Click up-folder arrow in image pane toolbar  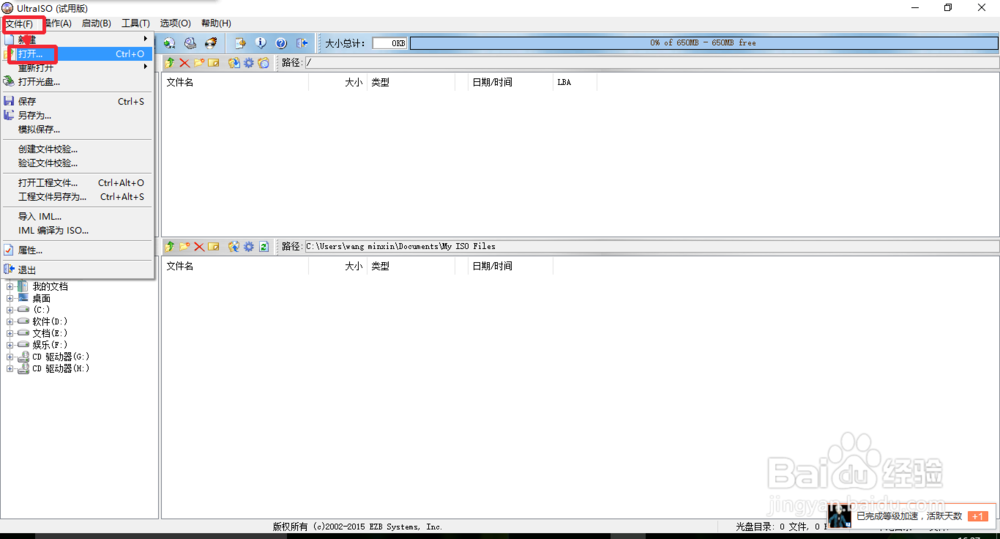(x=170, y=63)
